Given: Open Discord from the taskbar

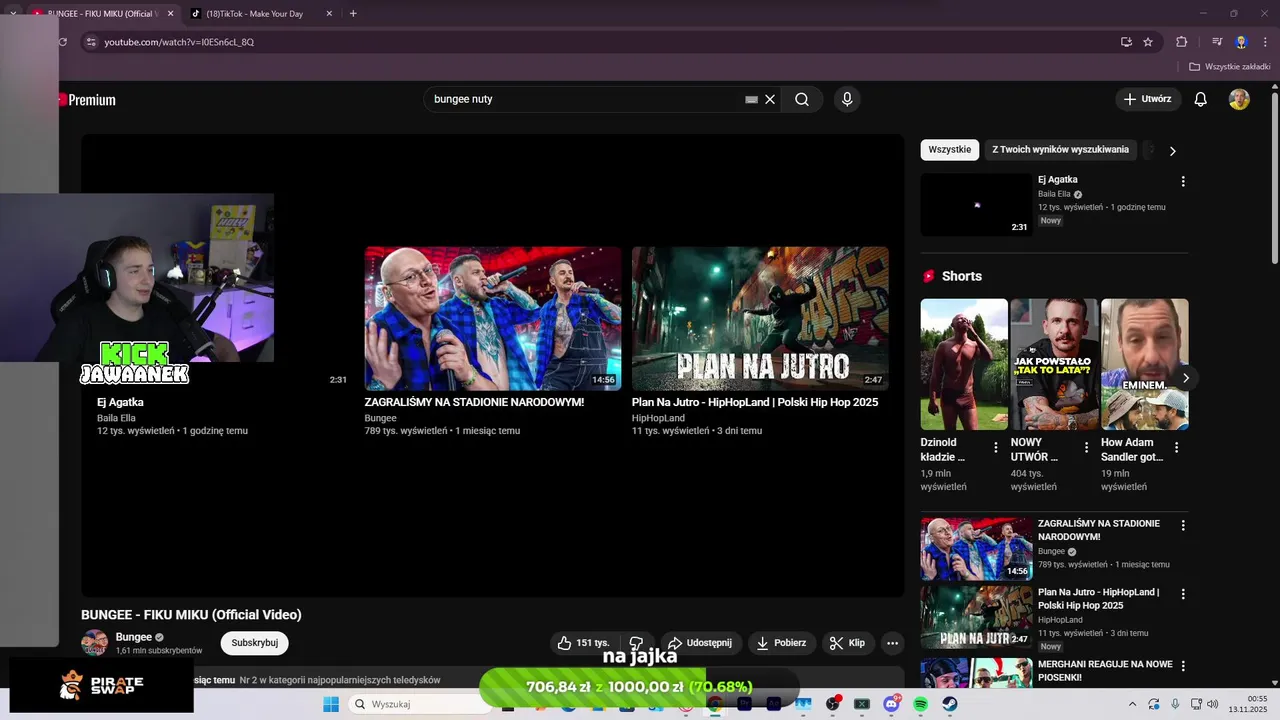Looking at the screenshot, I should [x=891, y=704].
